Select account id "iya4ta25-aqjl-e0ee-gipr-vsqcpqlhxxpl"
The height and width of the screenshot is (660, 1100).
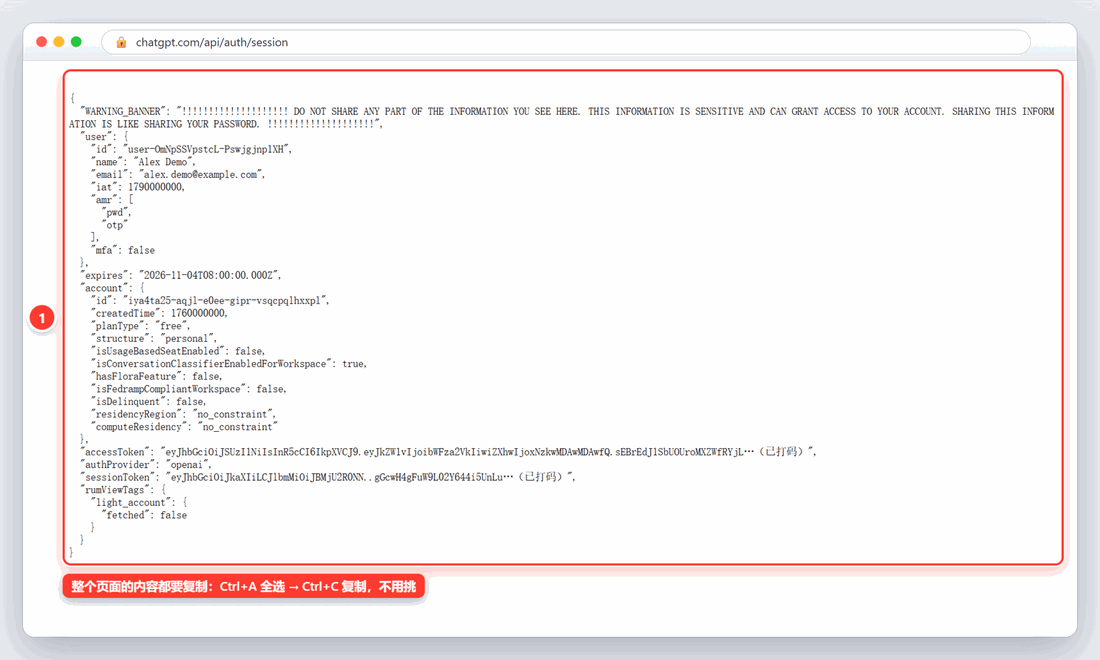click(x=224, y=301)
